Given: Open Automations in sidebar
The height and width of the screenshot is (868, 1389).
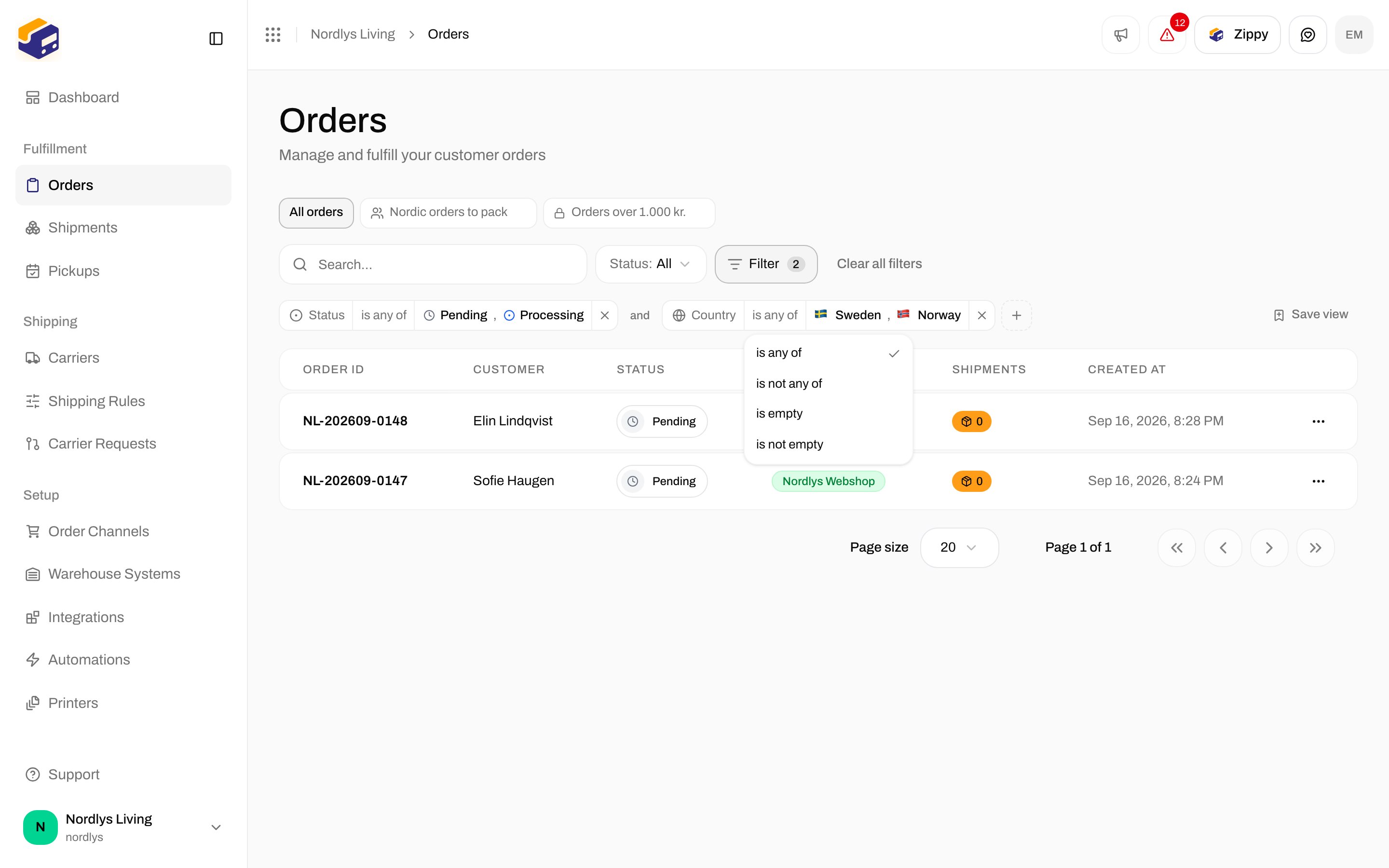Looking at the screenshot, I should click(x=123, y=660).
